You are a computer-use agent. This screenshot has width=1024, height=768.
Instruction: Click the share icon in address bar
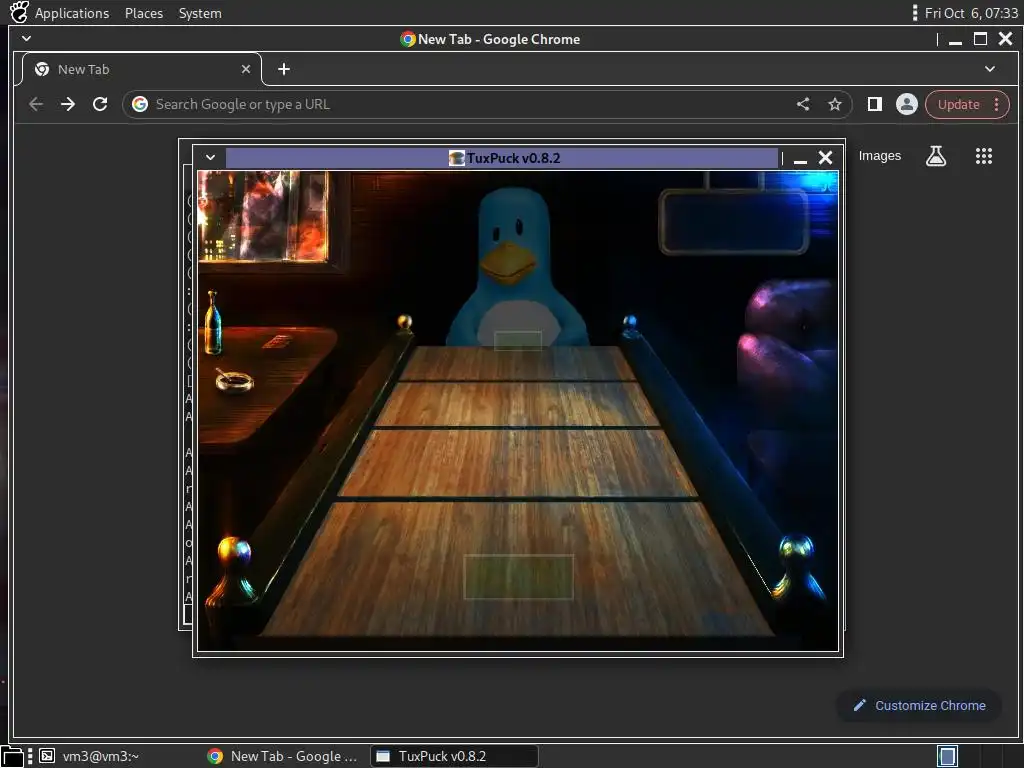point(803,104)
